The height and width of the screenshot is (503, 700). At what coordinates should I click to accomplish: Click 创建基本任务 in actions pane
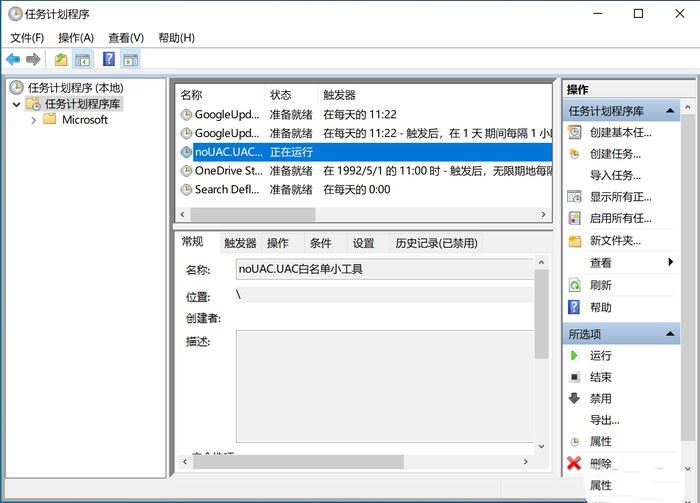pyautogui.click(x=619, y=132)
